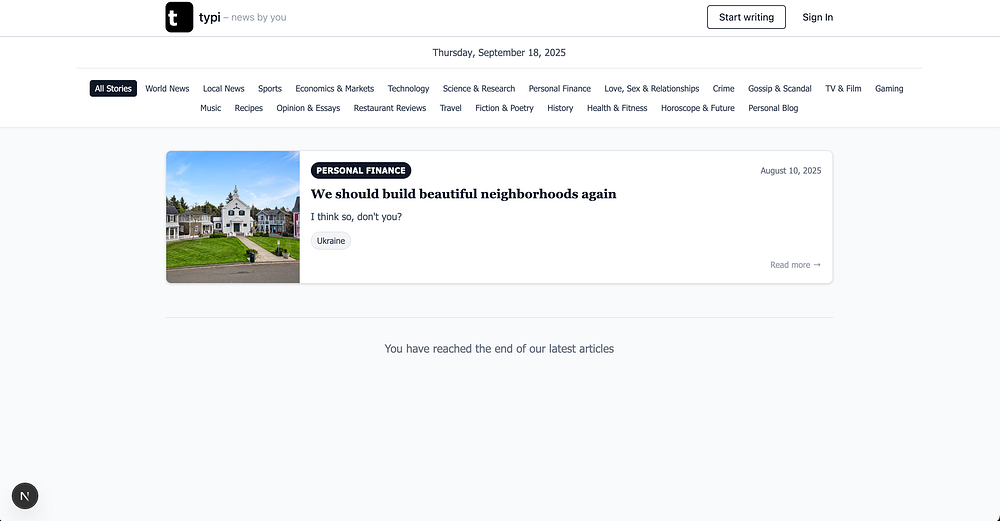Open the Personal Blog category
1000x521 pixels.
coord(773,108)
